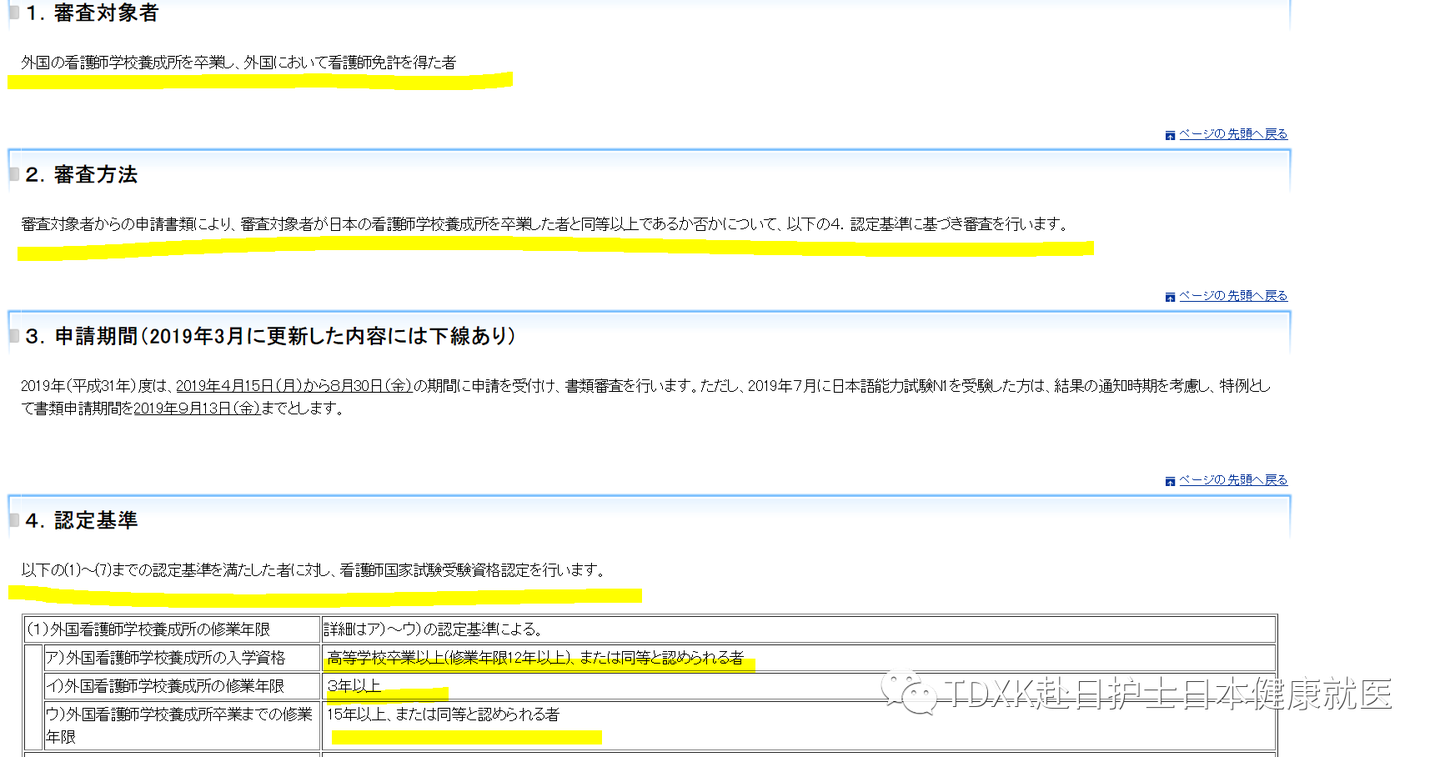1440x757 pixels.
Task: Click table cell "(1)外国看護師学校養成所の修業年限"
Action: pos(171,630)
